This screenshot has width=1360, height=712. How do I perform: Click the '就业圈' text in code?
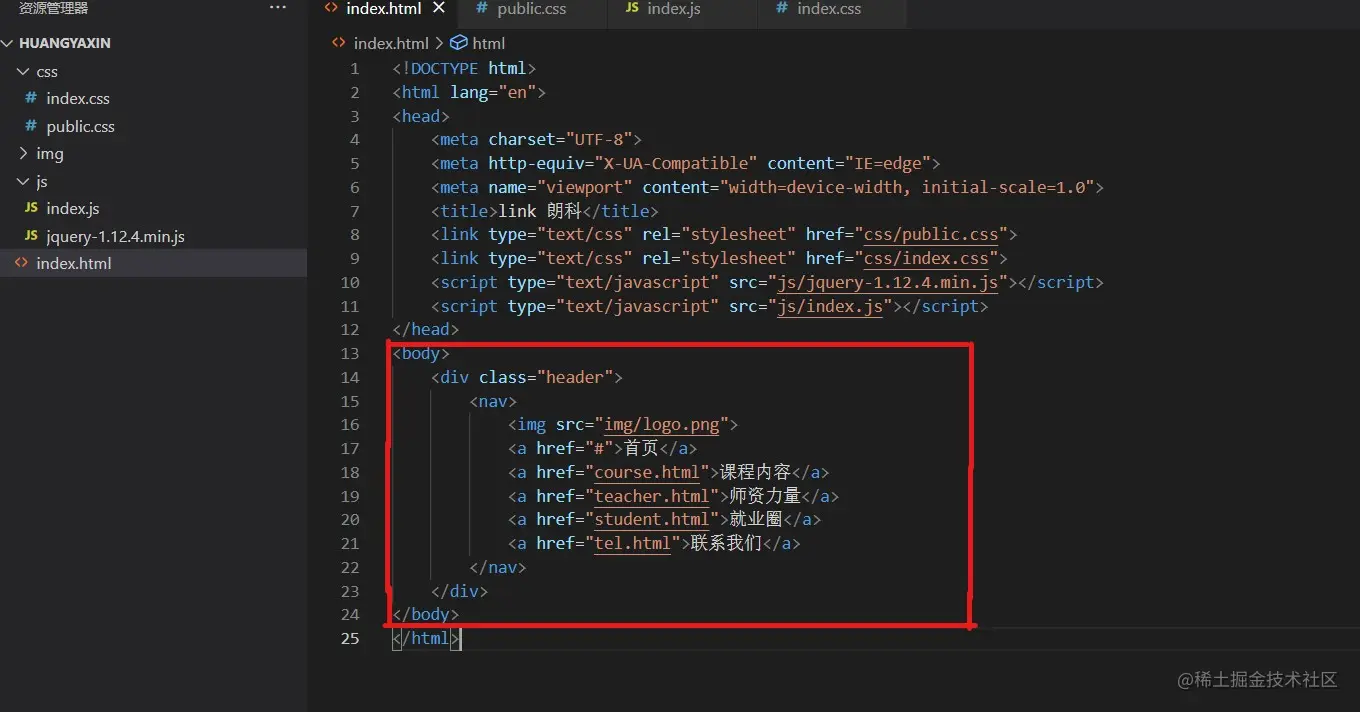coord(756,520)
